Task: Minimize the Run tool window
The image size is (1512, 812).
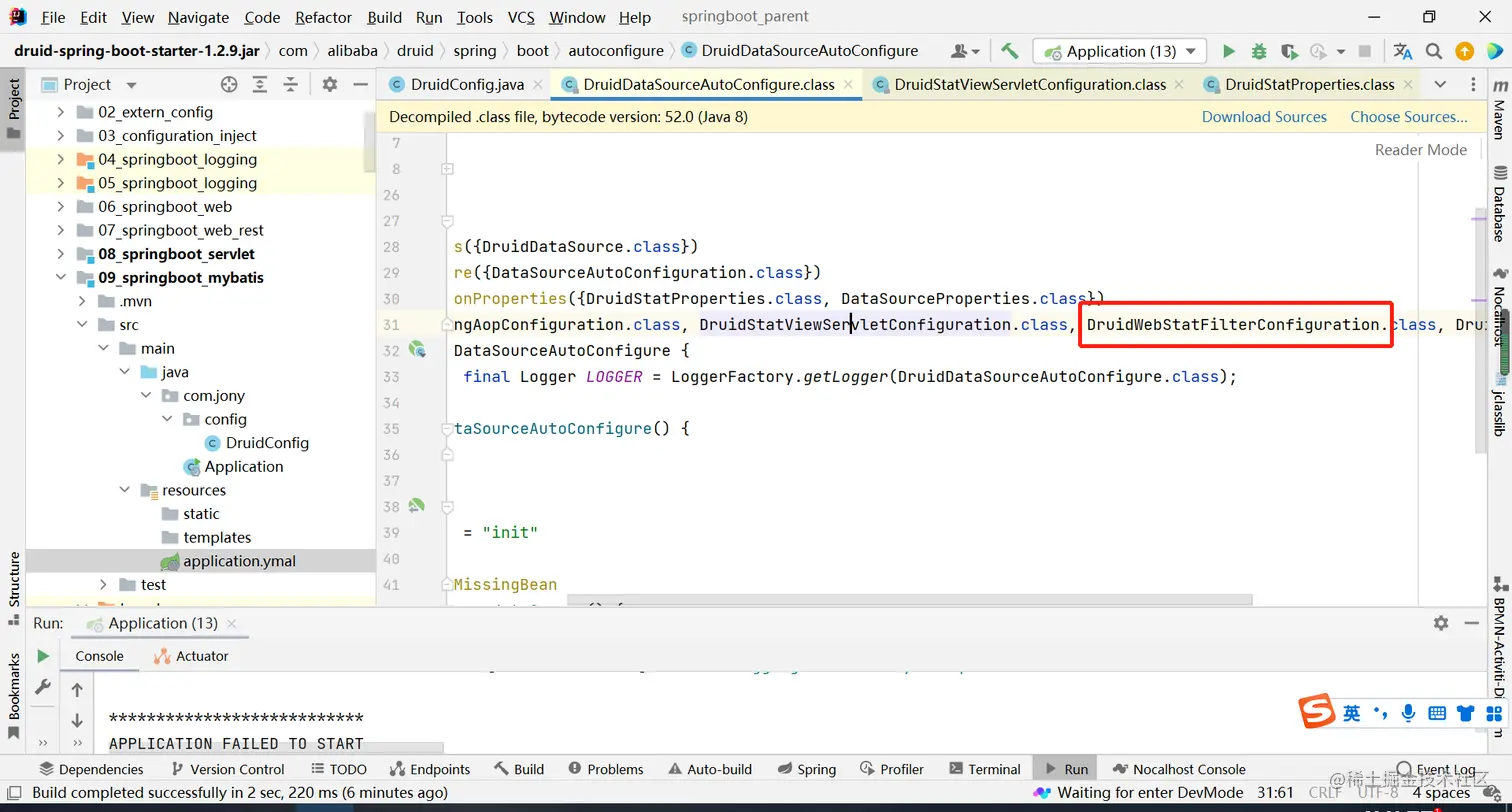Action: 1473,623
